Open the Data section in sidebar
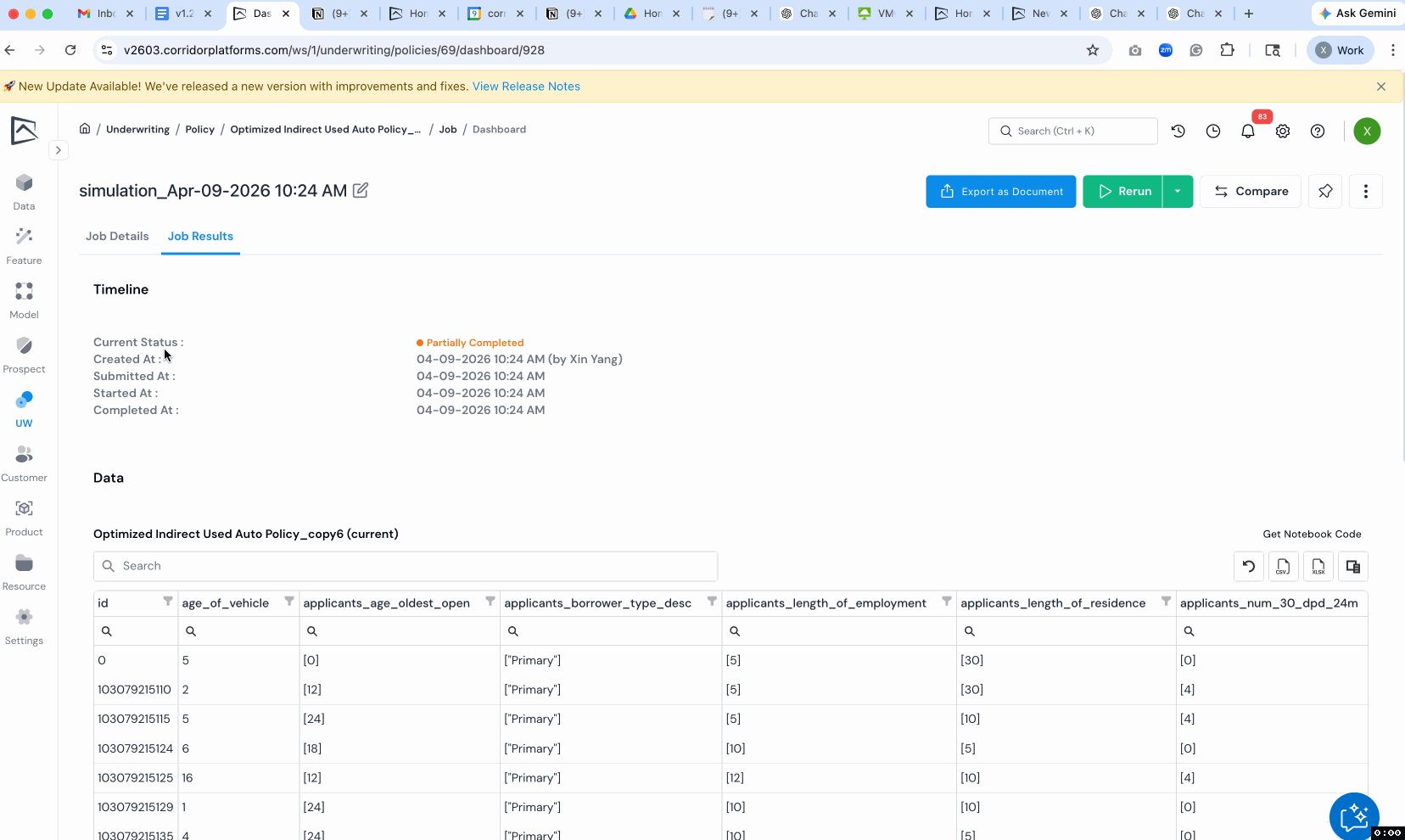This screenshot has width=1405, height=840. [x=24, y=193]
